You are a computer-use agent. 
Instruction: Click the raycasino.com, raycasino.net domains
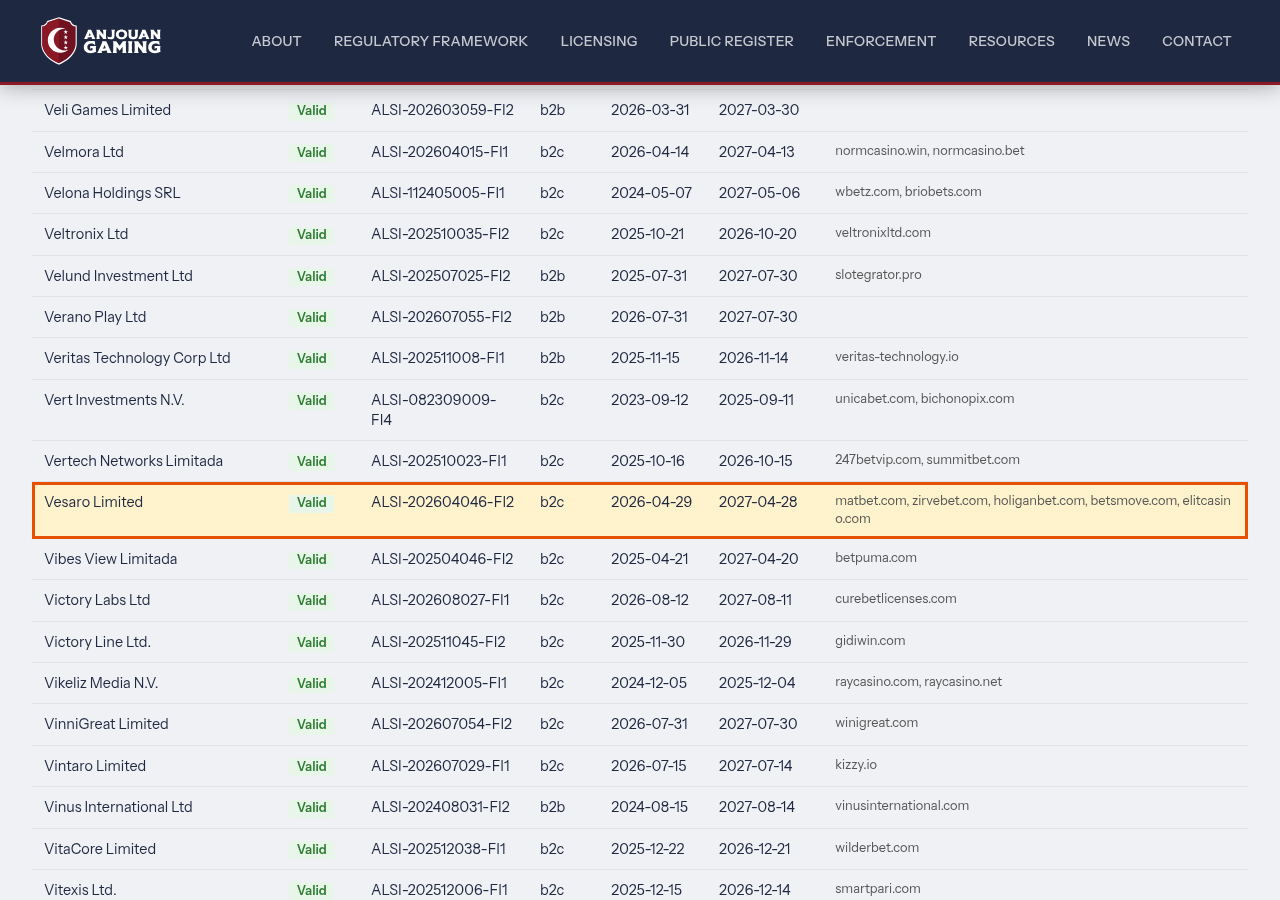(x=919, y=682)
